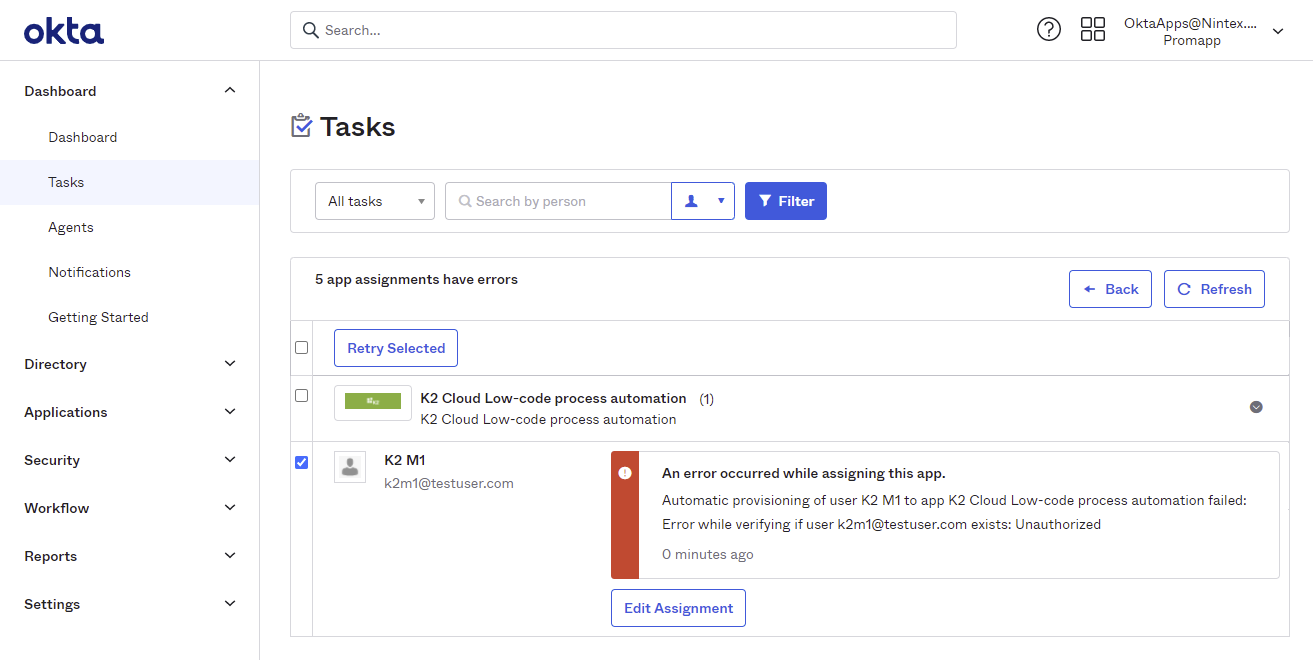Expand the K2 Cloud app row arrow
1313x660 pixels.
1256,407
